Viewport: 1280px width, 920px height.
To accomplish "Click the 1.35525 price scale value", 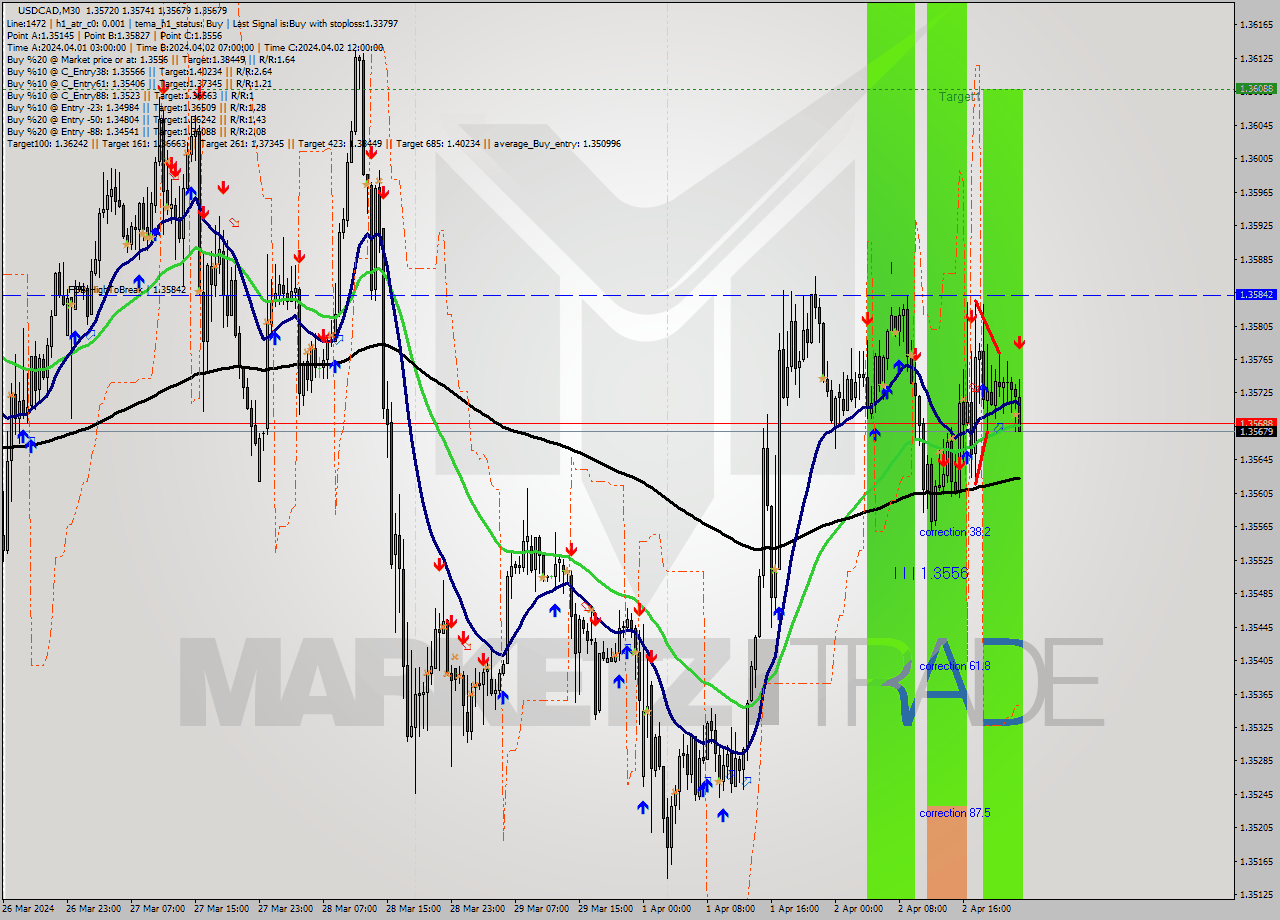I will pos(1256,560).
